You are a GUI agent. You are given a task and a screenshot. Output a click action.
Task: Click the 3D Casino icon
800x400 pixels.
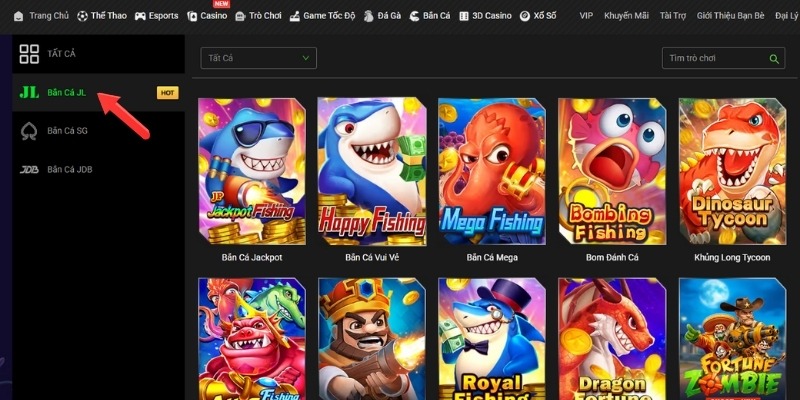(463, 16)
